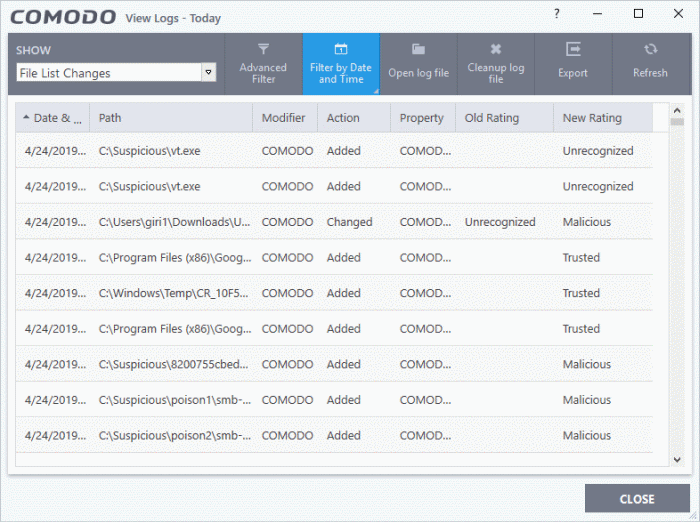
Task: Open the Advanced Filter funnel icon
Action: pyautogui.click(x=263, y=49)
